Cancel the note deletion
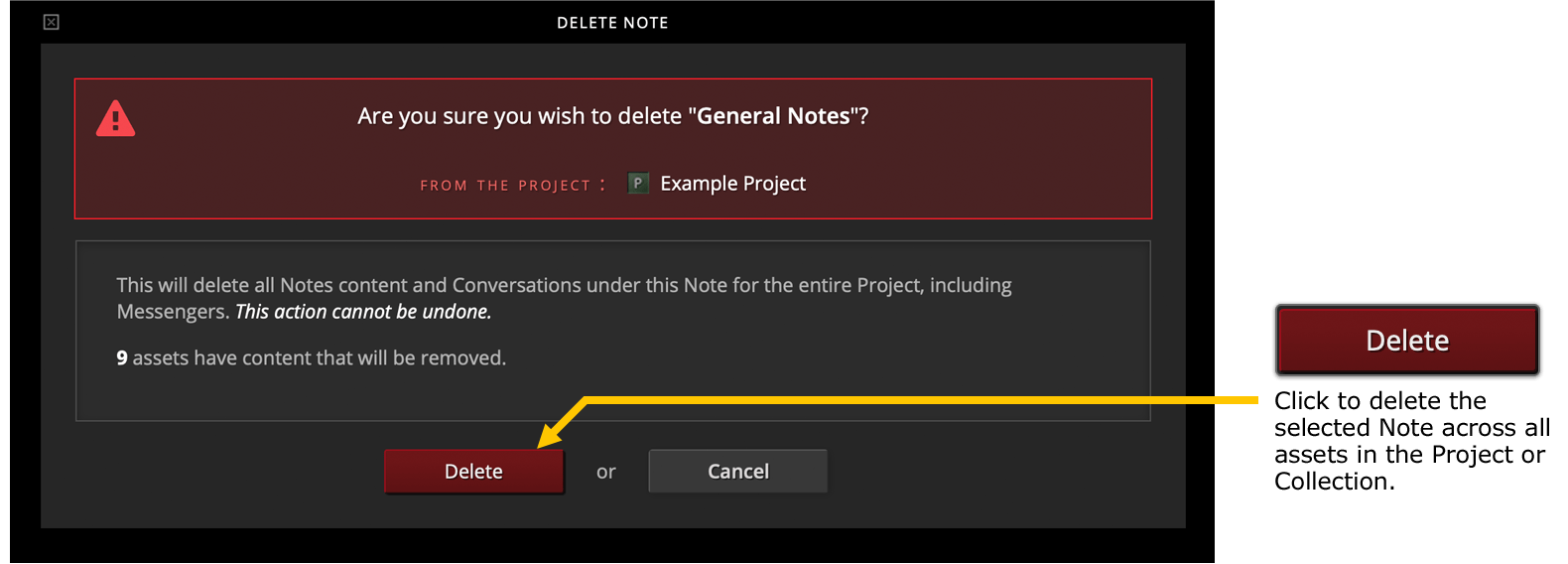This screenshot has height=564, width=1568. point(738,472)
